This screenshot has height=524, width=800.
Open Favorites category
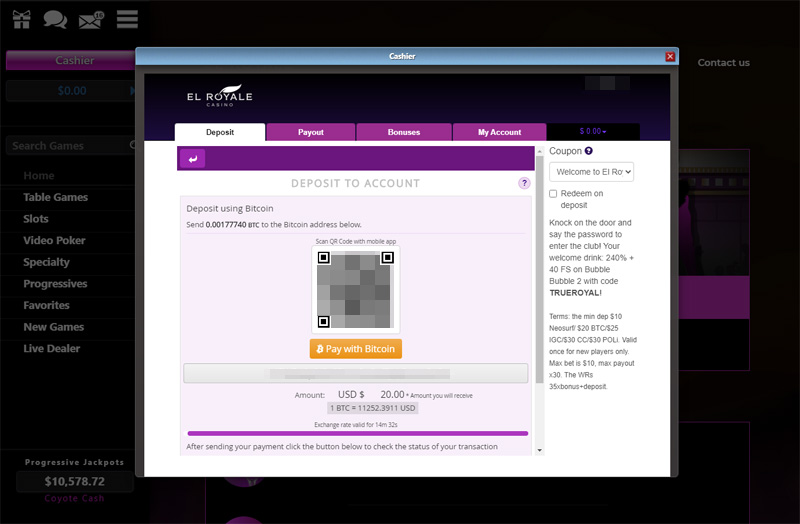pos(46,305)
